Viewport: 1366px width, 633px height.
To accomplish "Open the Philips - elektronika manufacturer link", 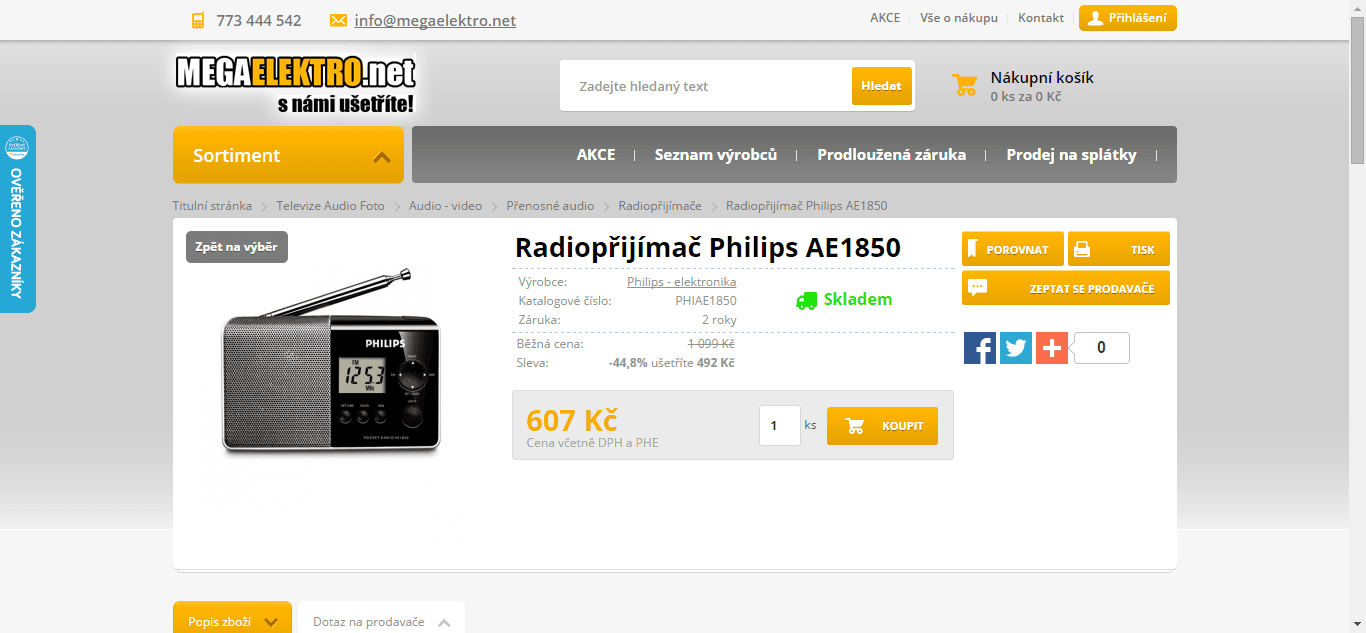I will pyautogui.click(x=682, y=282).
